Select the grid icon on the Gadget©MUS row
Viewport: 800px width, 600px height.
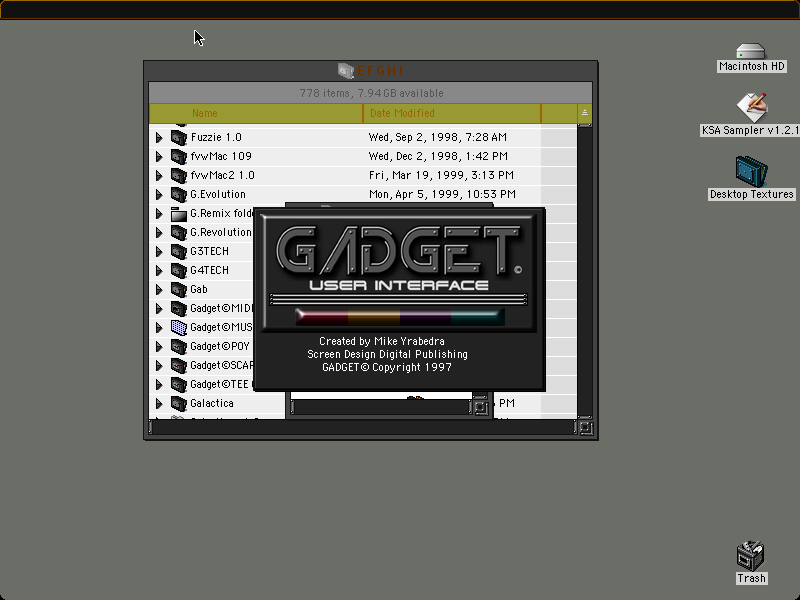(x=179, y=328)
